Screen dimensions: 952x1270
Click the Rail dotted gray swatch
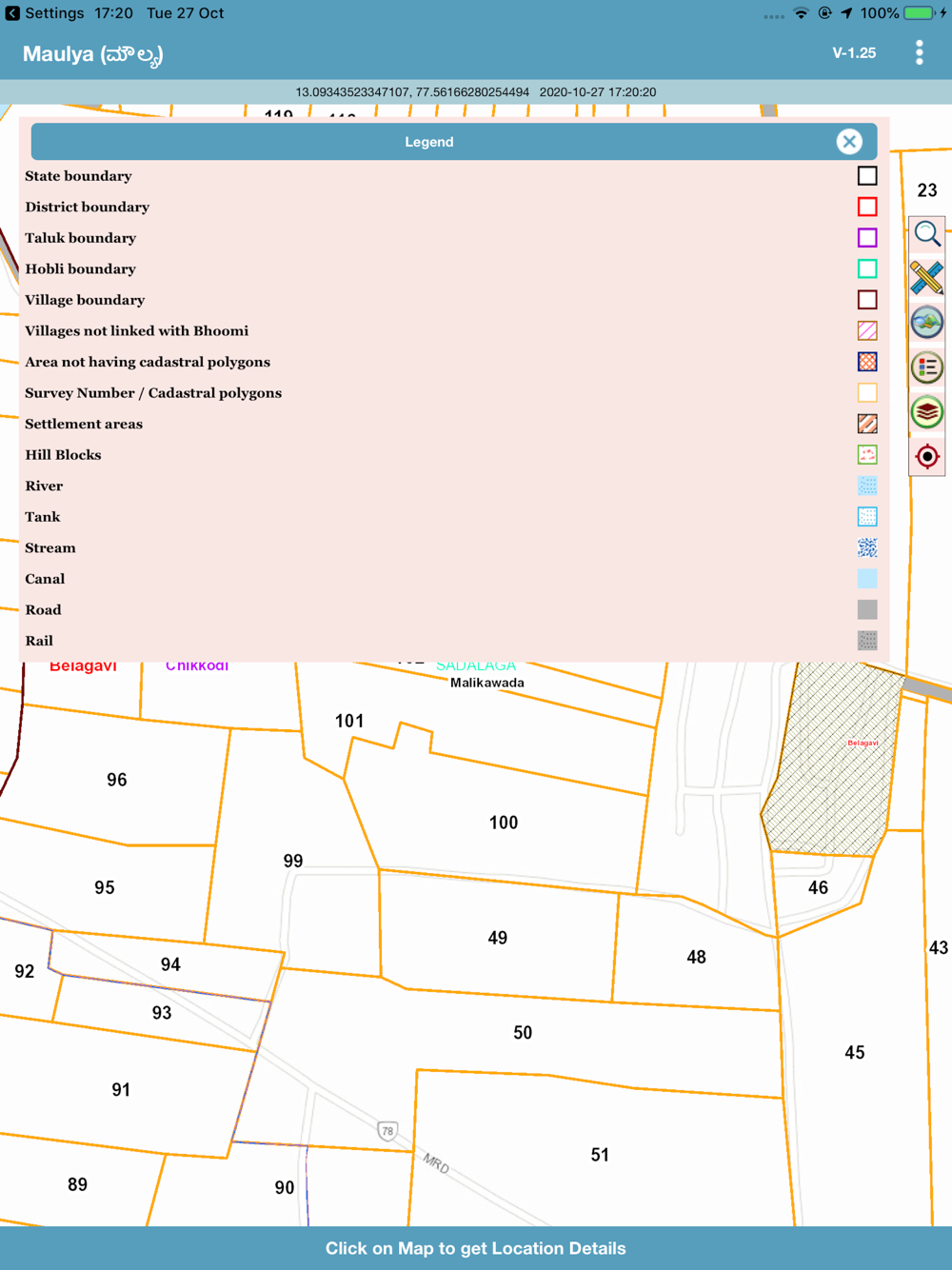point(867,641)
